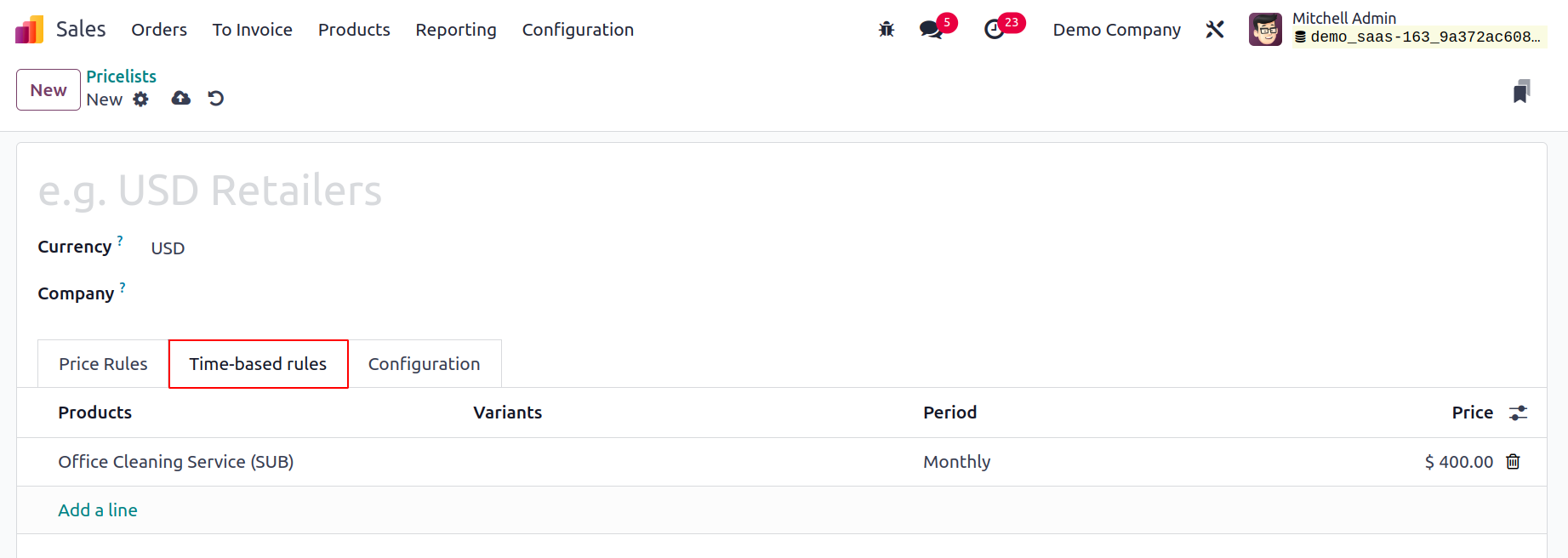
Task: Open the gear actions menu next to New
Action: (141, 100)
